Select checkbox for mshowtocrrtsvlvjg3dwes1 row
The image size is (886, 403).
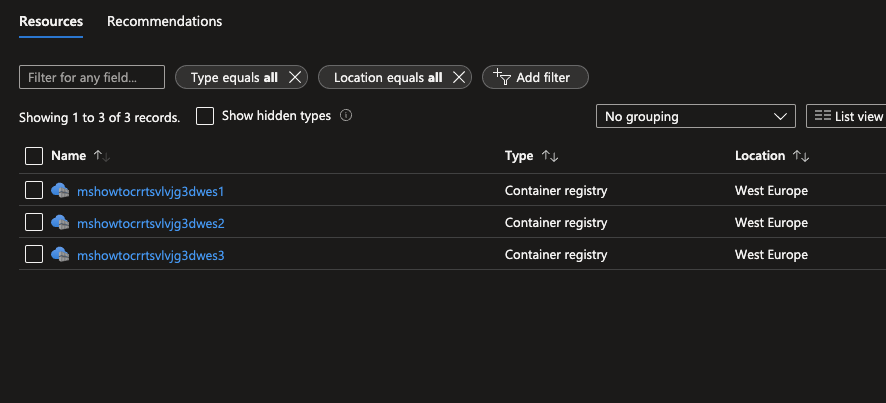click(x=34, y=190)
